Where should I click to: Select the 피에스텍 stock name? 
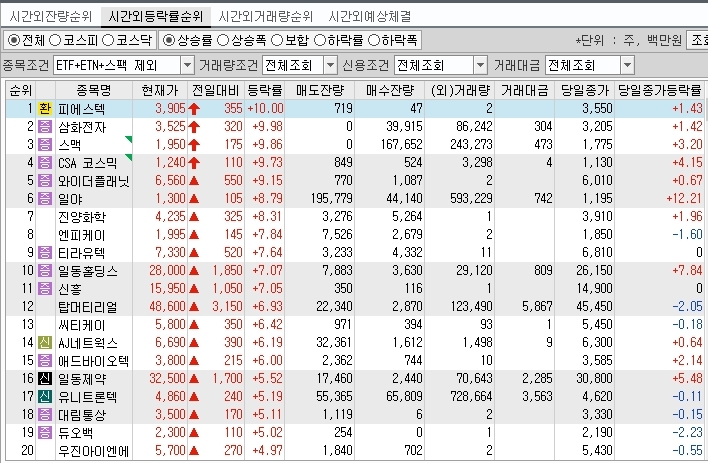tap(82, 109)
